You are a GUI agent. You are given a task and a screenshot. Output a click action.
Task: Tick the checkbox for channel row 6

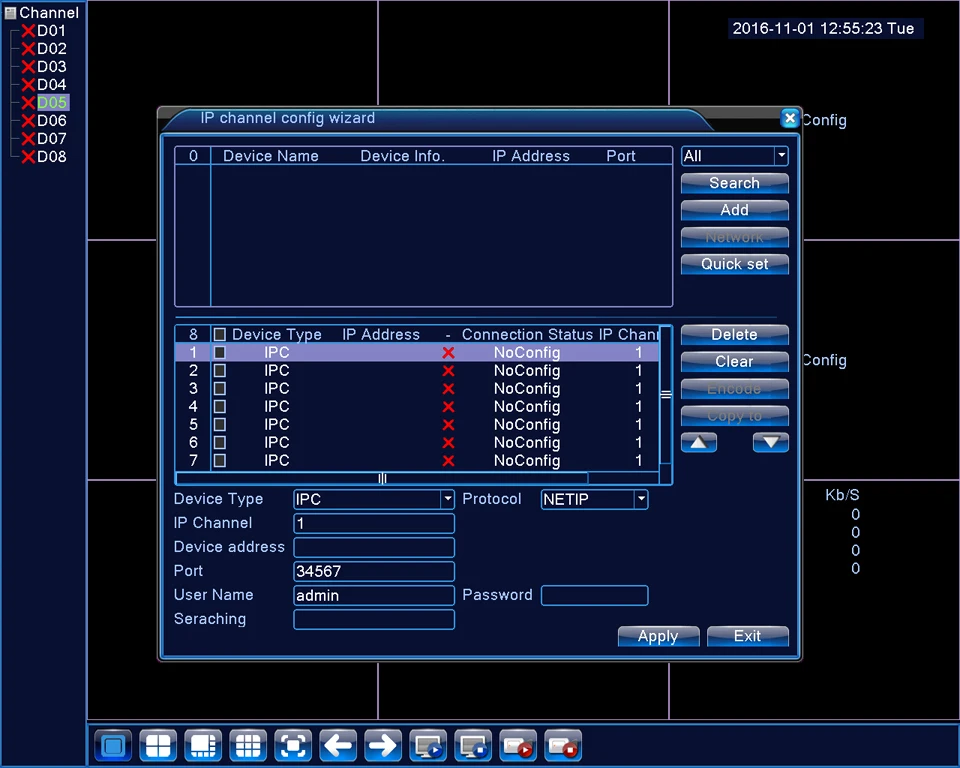[219, 442]
